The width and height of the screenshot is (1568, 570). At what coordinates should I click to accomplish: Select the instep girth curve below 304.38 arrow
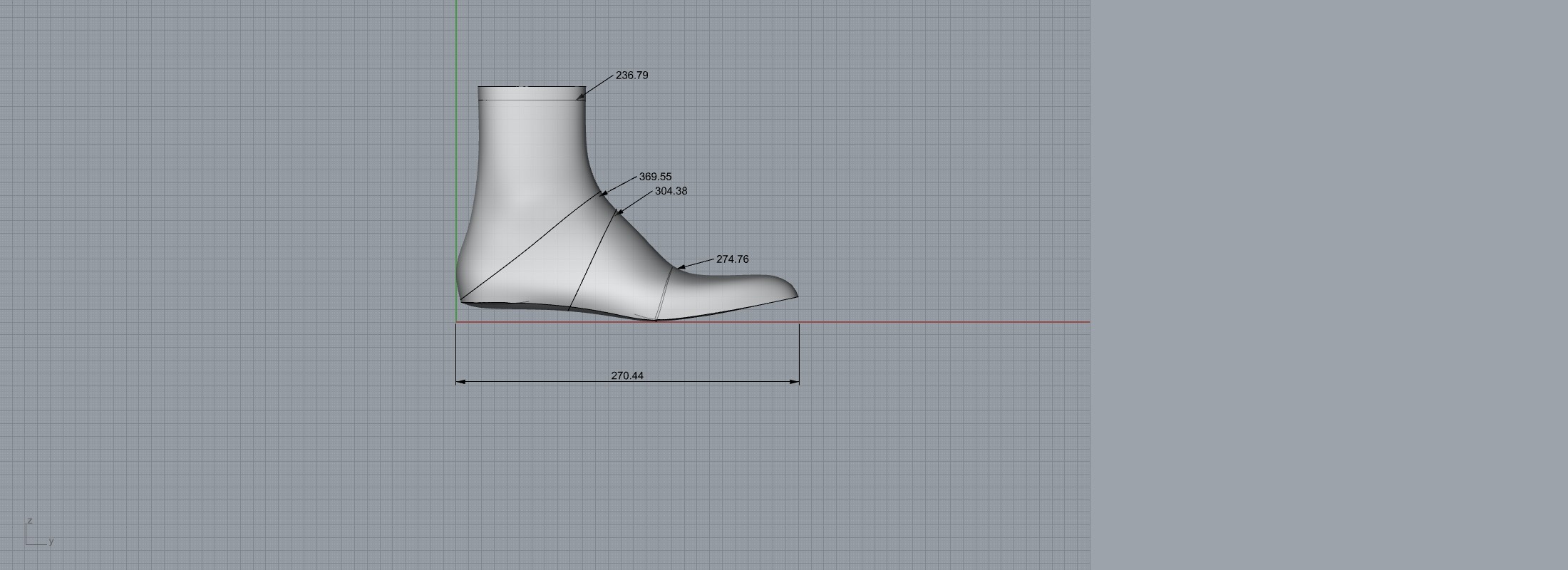(x=592, y=260)
